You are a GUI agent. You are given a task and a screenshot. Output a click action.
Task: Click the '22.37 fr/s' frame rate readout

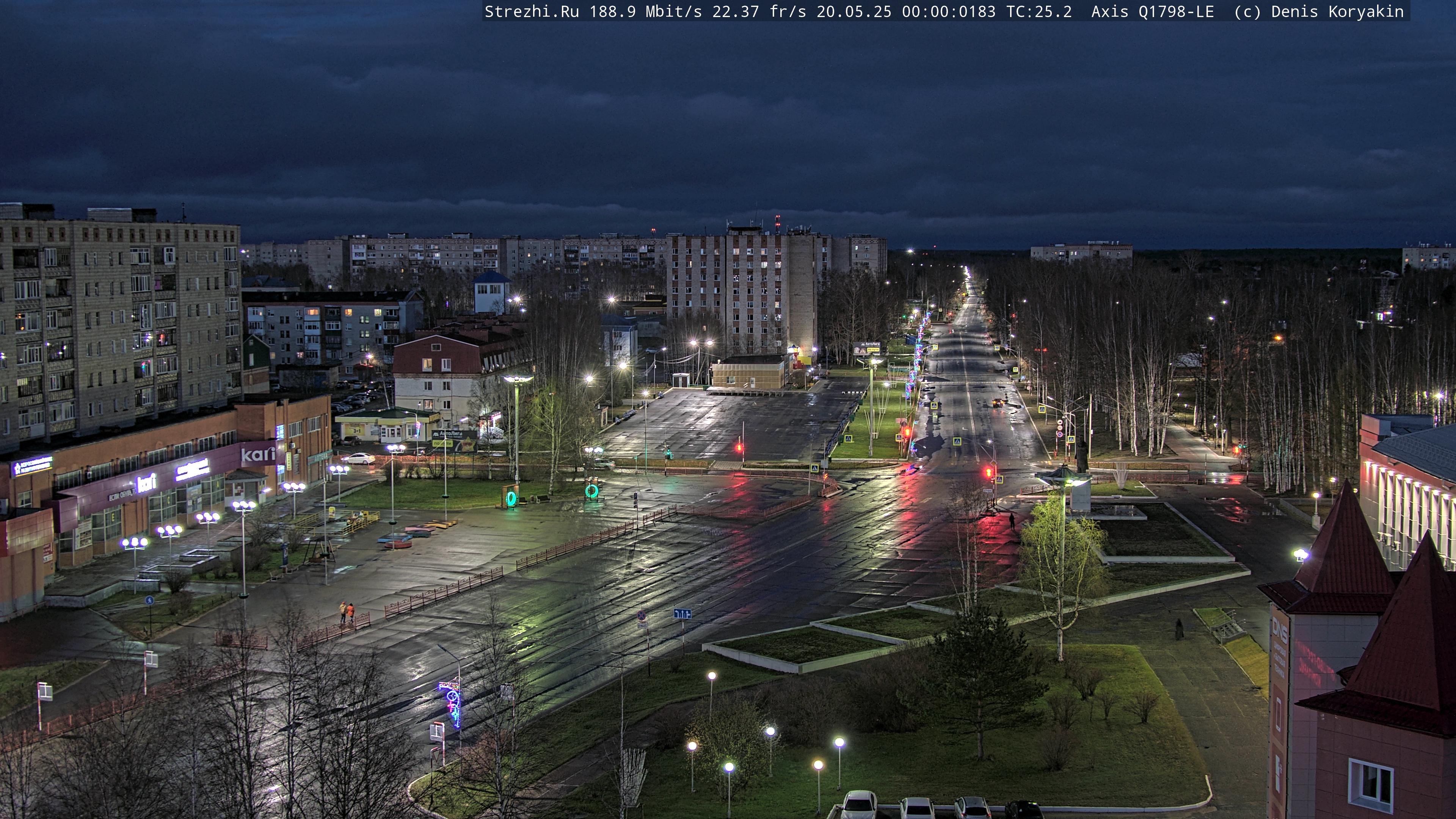(x=759, y=12)
